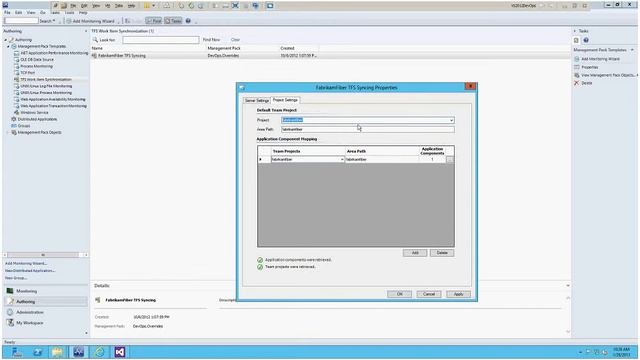Collapse the Management Pack Templates node

point(9,47)
